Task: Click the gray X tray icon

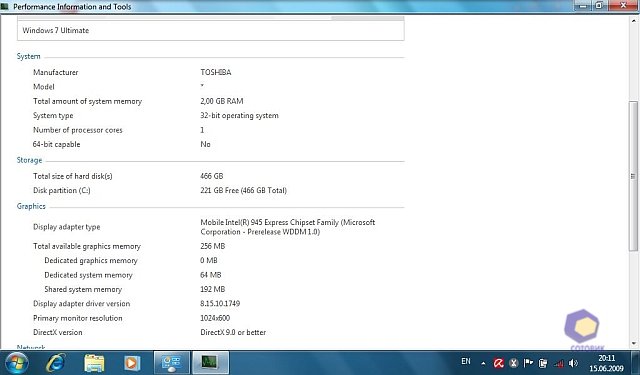Action: pyautogui.click(x=514, y=363)
